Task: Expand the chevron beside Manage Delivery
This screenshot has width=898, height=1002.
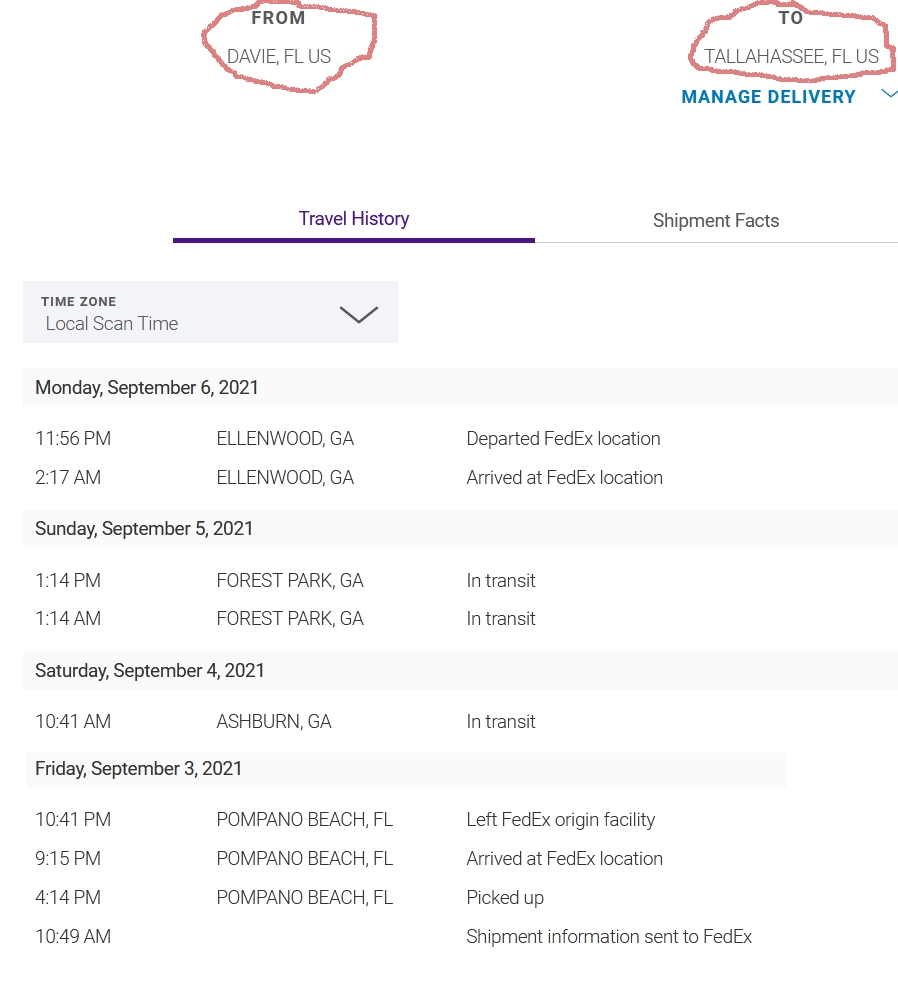Action: (x=889, y=94)
